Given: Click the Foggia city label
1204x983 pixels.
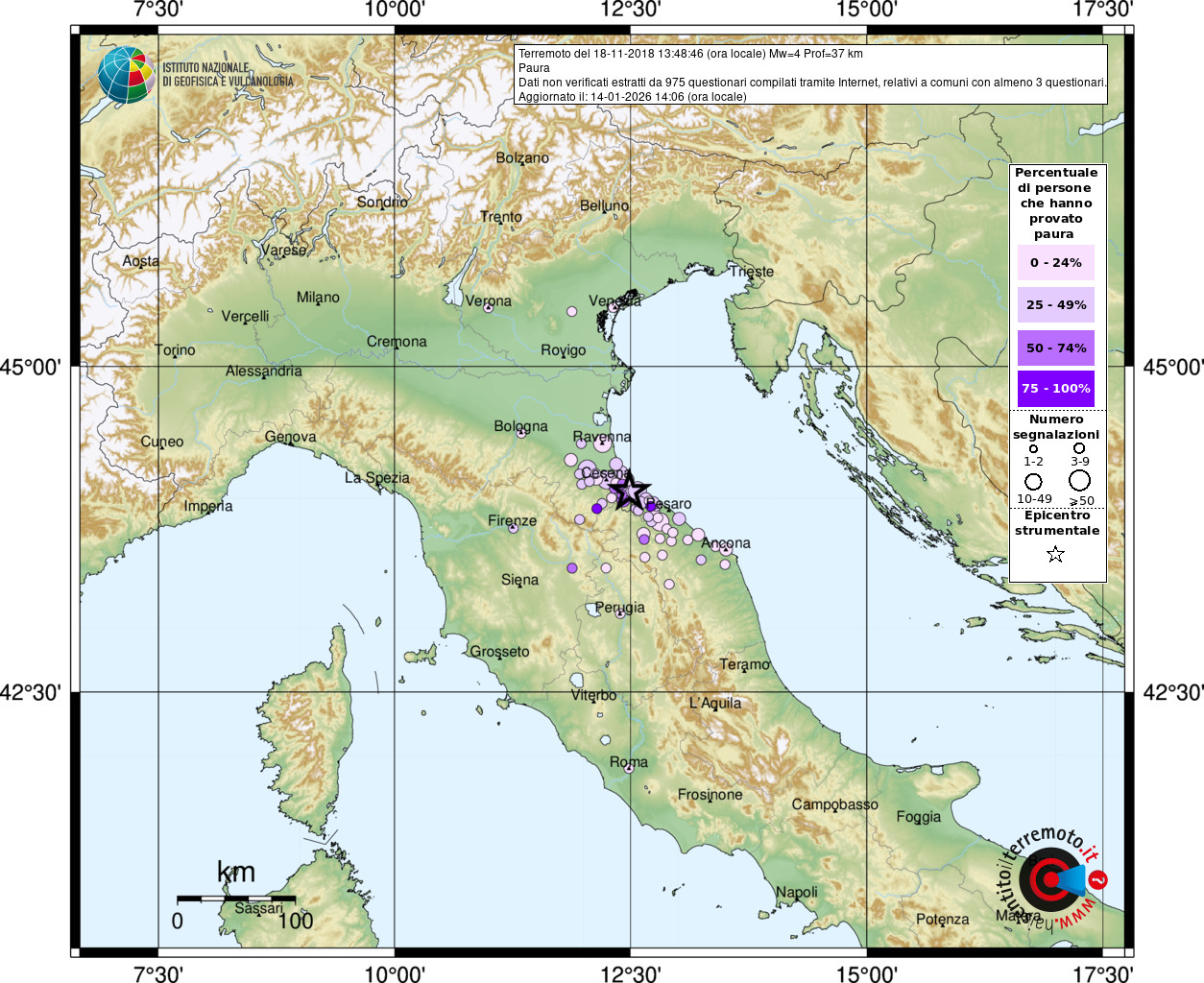Looking at the screenshot, I should point(919,817).
